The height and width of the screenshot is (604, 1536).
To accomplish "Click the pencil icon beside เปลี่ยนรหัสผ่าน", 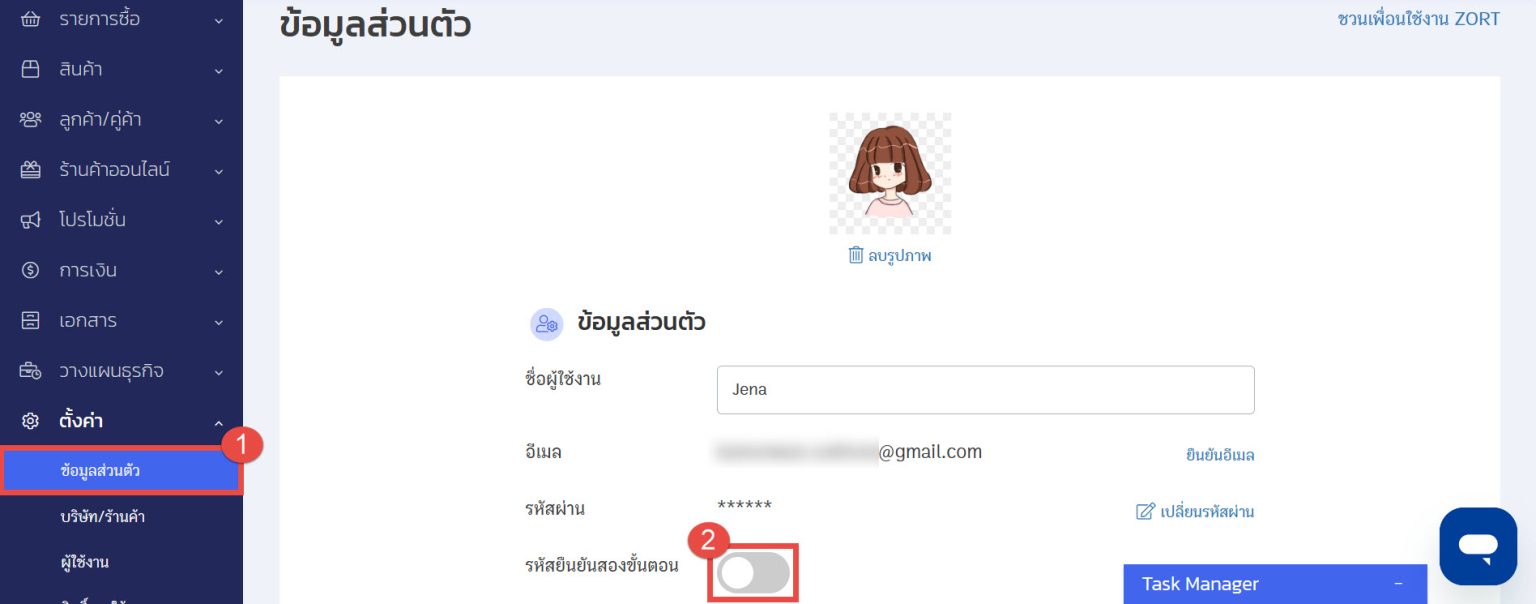I will (1144, 511).
